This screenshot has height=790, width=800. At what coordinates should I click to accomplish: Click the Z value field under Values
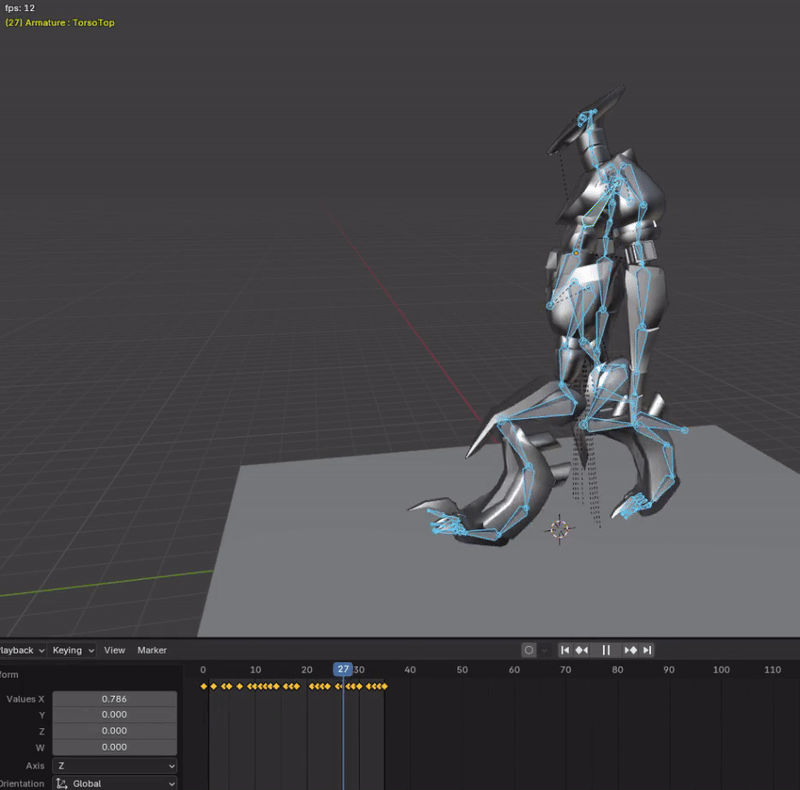pyautogui.click(x=114, y=731)
